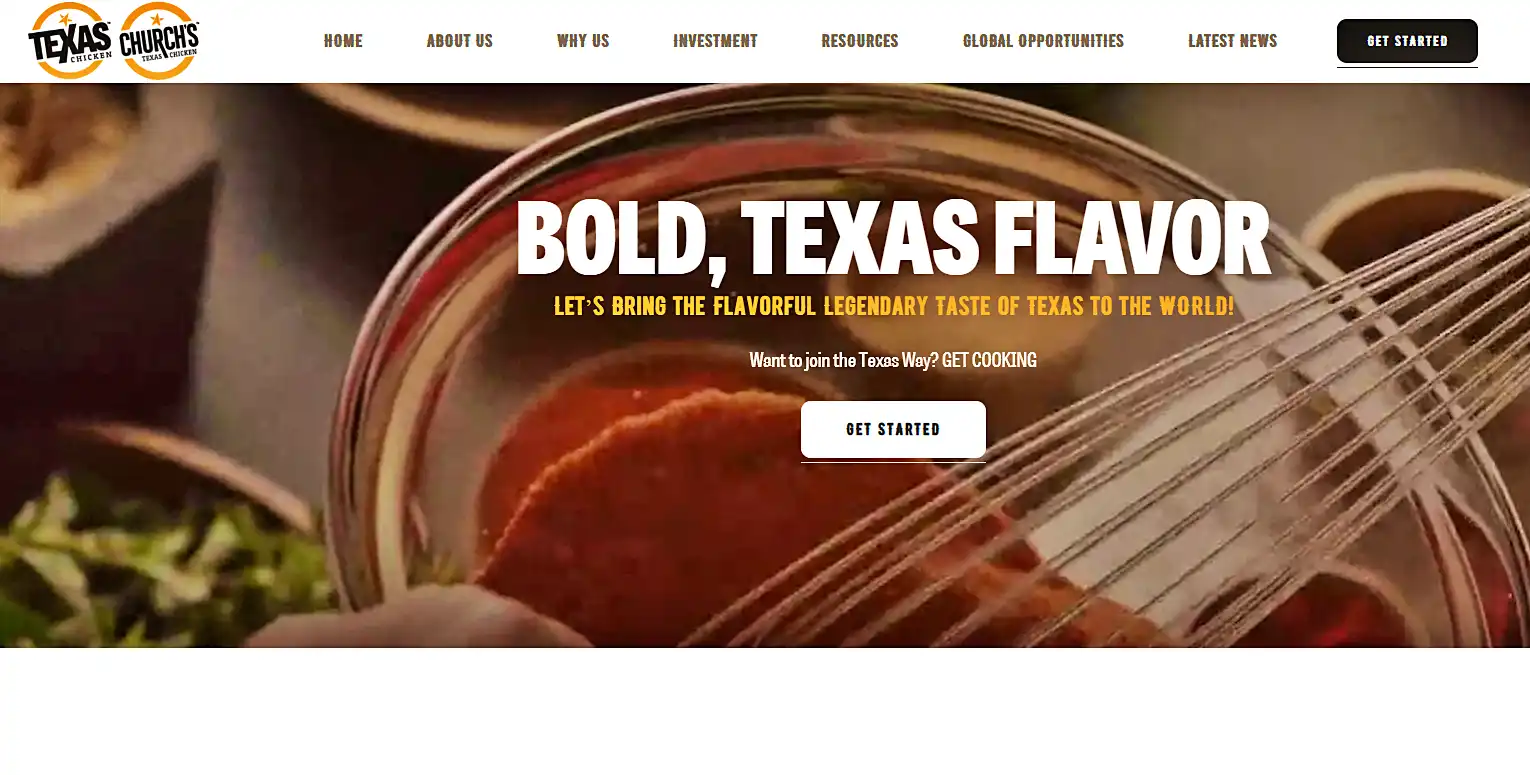Click the Church's Texas Chicken logo
The image size is (1530, 775).
pyautogui.click(x=159, y=41)
